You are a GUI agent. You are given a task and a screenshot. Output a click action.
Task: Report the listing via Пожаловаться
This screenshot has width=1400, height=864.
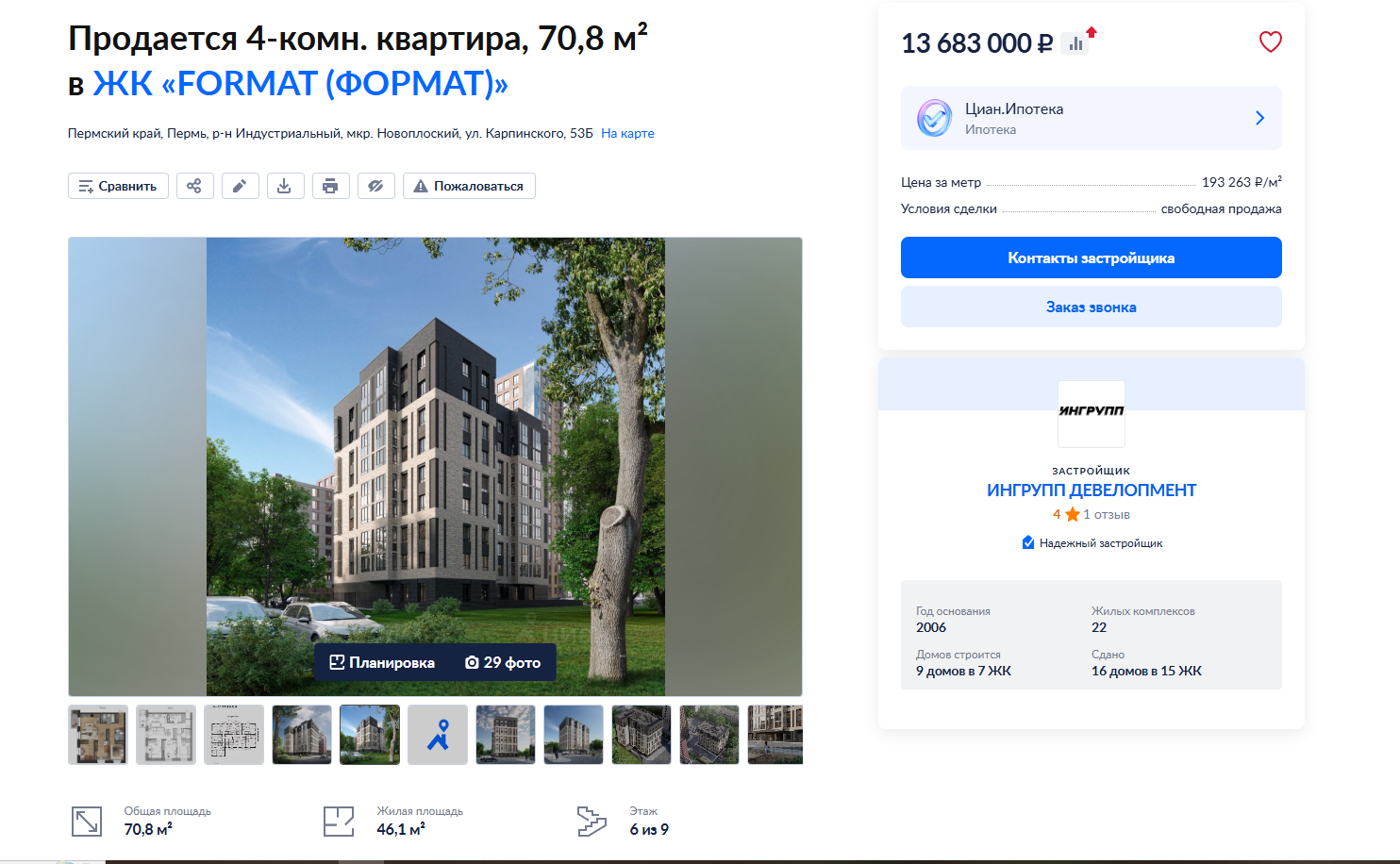tap(469, 186)
